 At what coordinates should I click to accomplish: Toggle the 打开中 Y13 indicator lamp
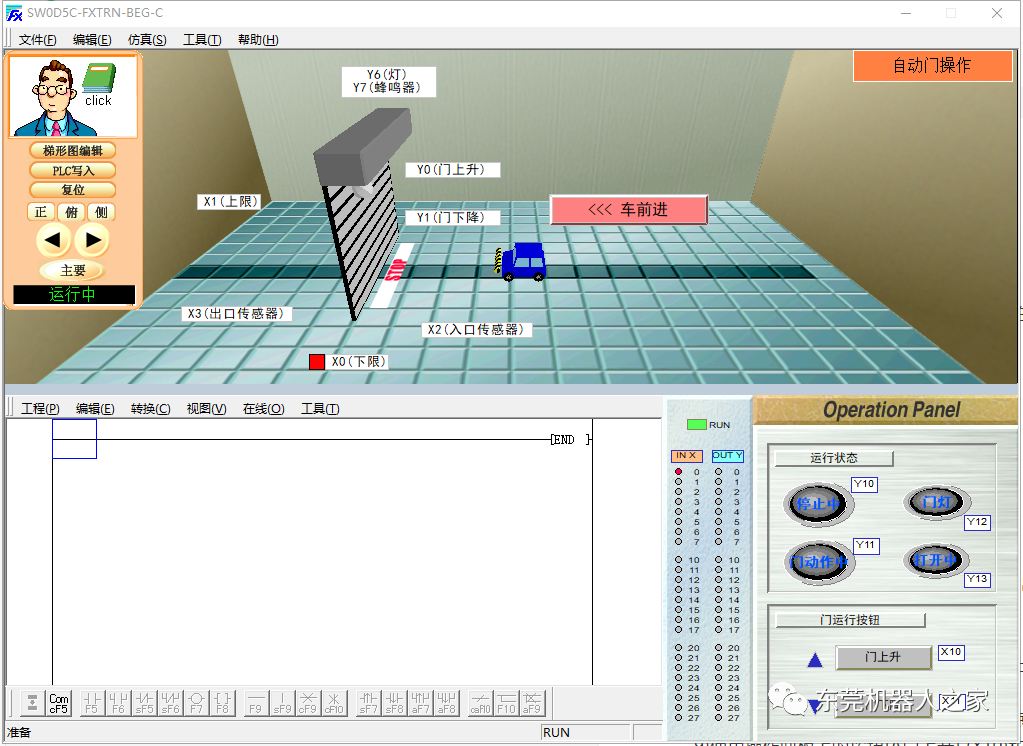(935, 560)
